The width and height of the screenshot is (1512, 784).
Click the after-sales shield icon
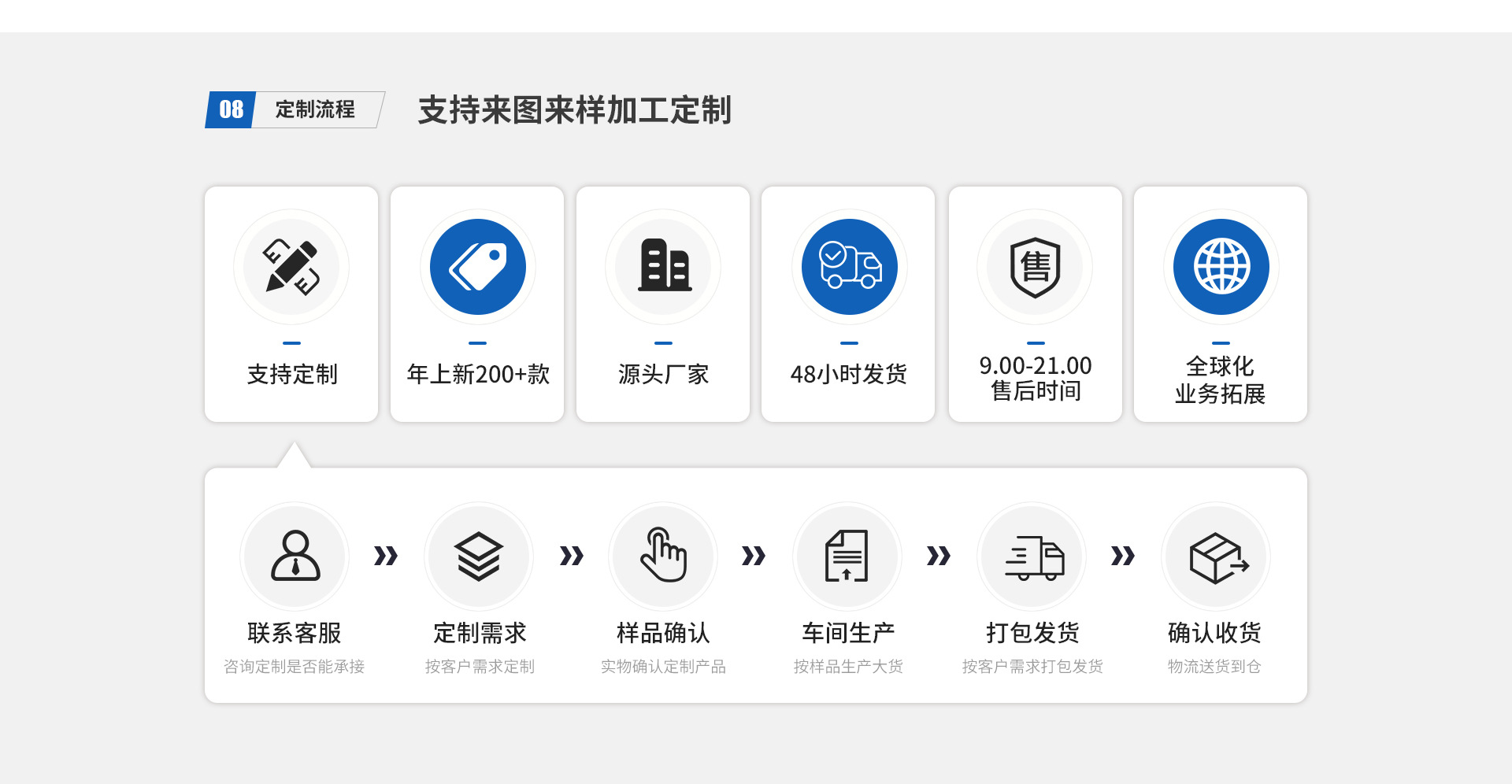1036,267
